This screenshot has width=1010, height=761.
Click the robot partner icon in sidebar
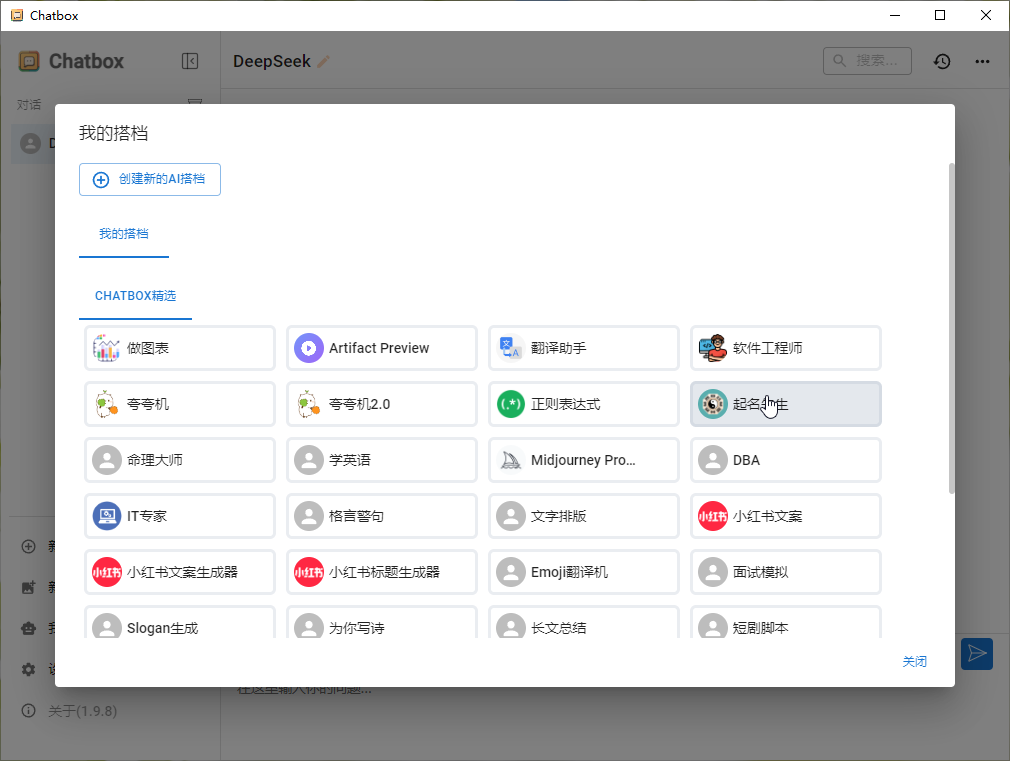[x=28, y=628]
